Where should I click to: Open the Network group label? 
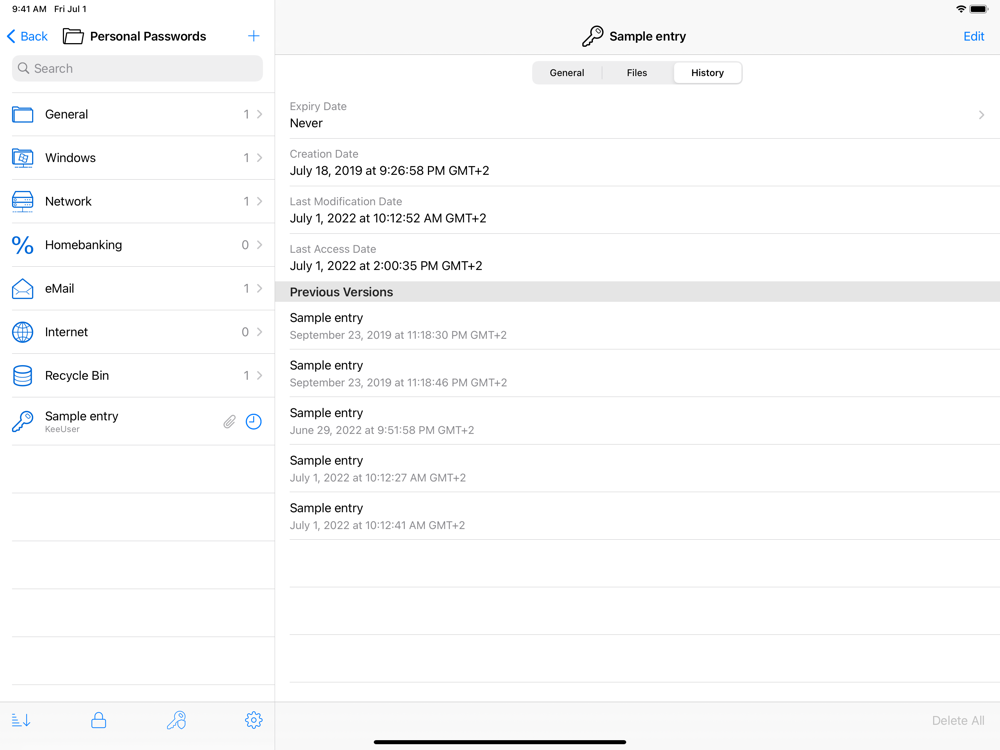(x=68, y=202)
